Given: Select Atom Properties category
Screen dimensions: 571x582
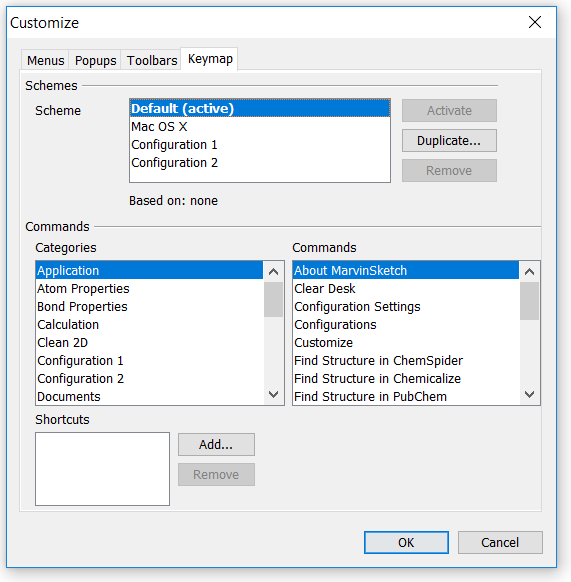Looking at the screenshot, I should [149, 288].
